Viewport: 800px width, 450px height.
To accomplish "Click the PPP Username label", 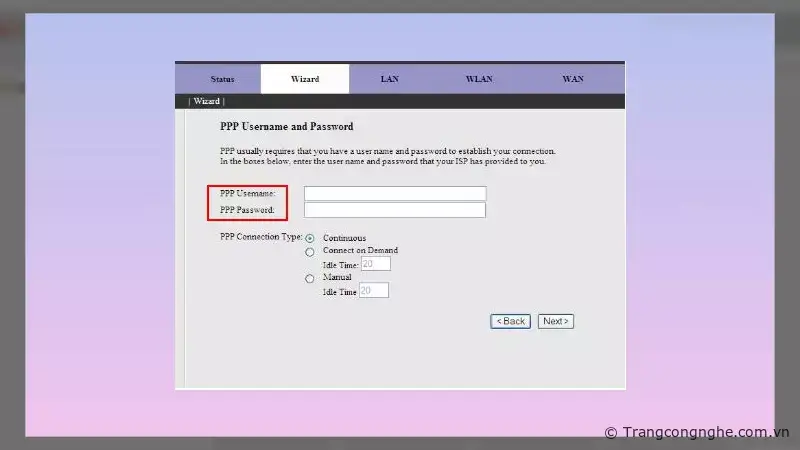I will tap(248, 193).
